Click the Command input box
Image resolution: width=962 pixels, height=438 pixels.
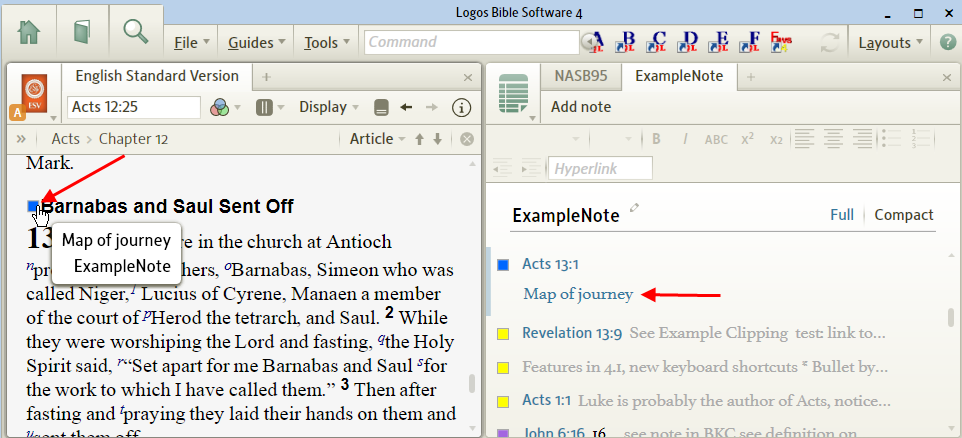pyautogui.click(x=471, y=42)
